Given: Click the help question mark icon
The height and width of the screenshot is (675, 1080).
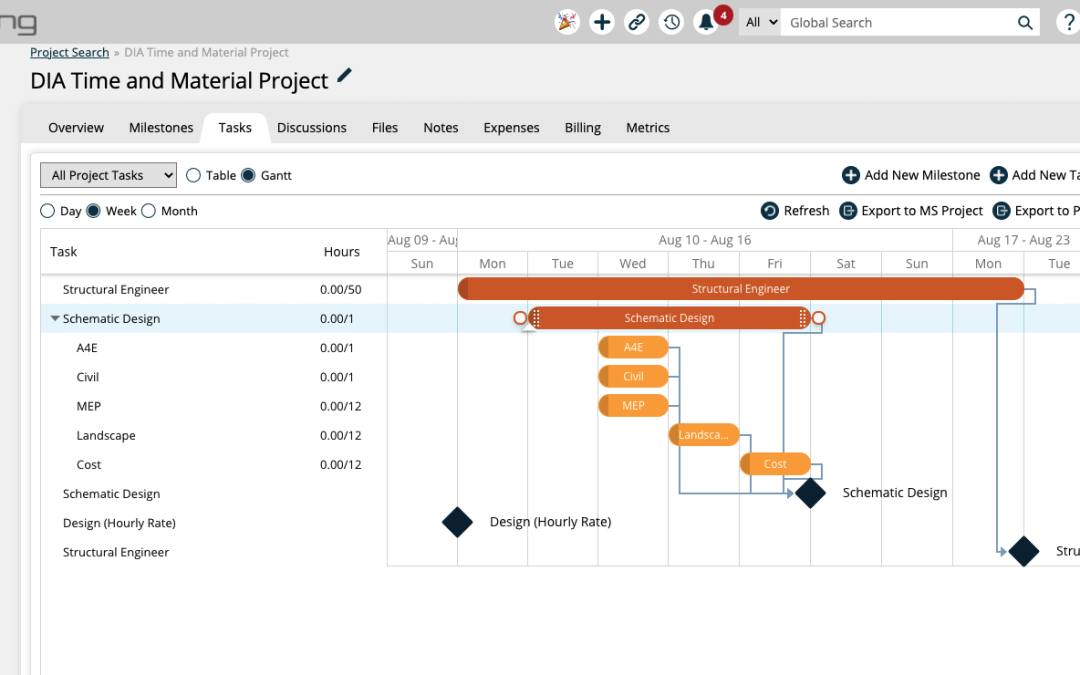Looking at the screenshot, I should [1069, 22].
